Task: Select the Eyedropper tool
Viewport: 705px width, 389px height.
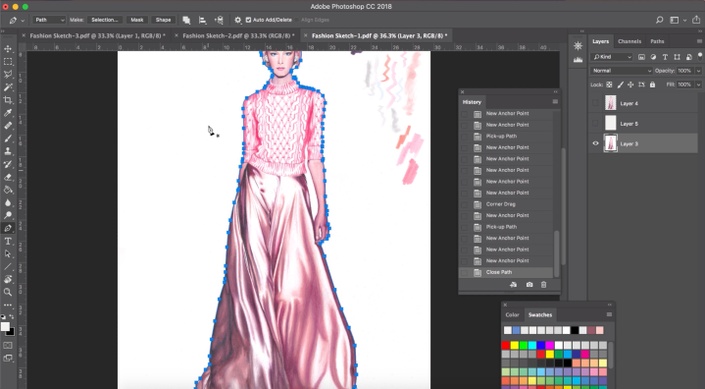Action: pyautogui.click(x=8, y=113)
